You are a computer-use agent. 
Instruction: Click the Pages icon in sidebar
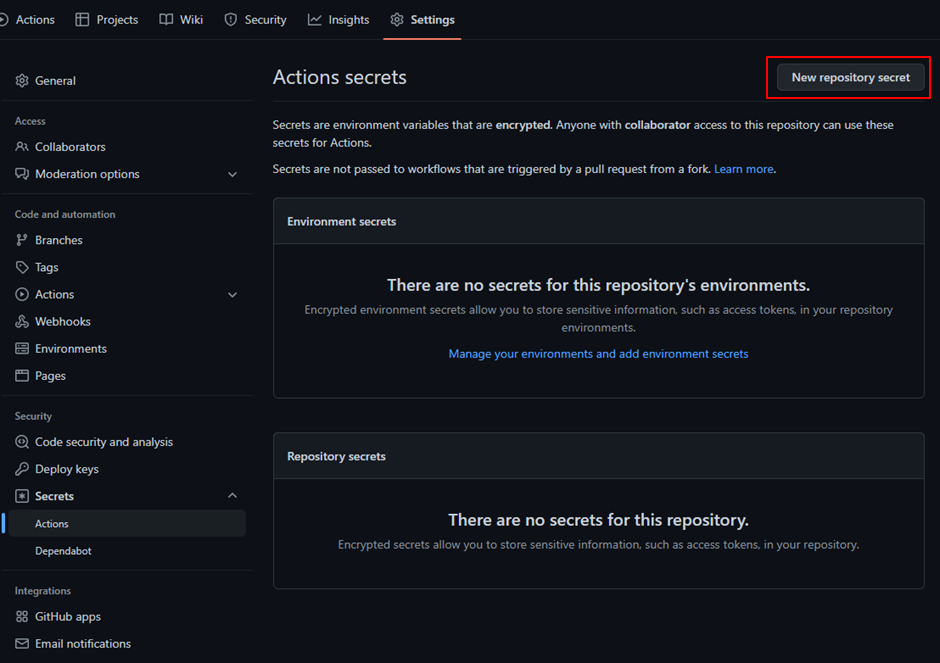pyautogui.click(x=21, y=375)
